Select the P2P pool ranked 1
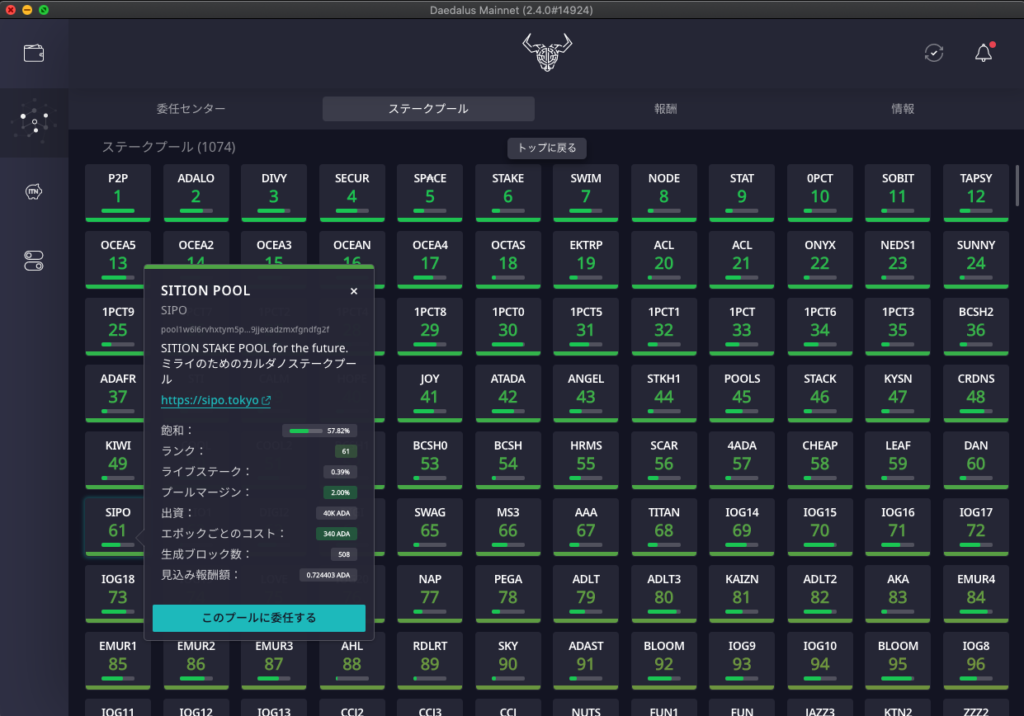 point(118,191)
